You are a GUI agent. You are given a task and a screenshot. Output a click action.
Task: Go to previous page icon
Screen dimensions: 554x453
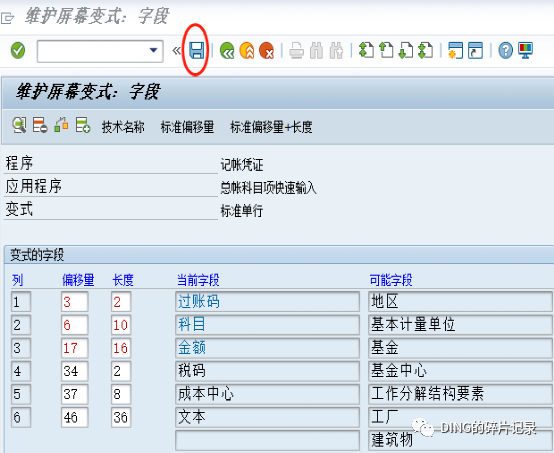click(x=386, y=50)
